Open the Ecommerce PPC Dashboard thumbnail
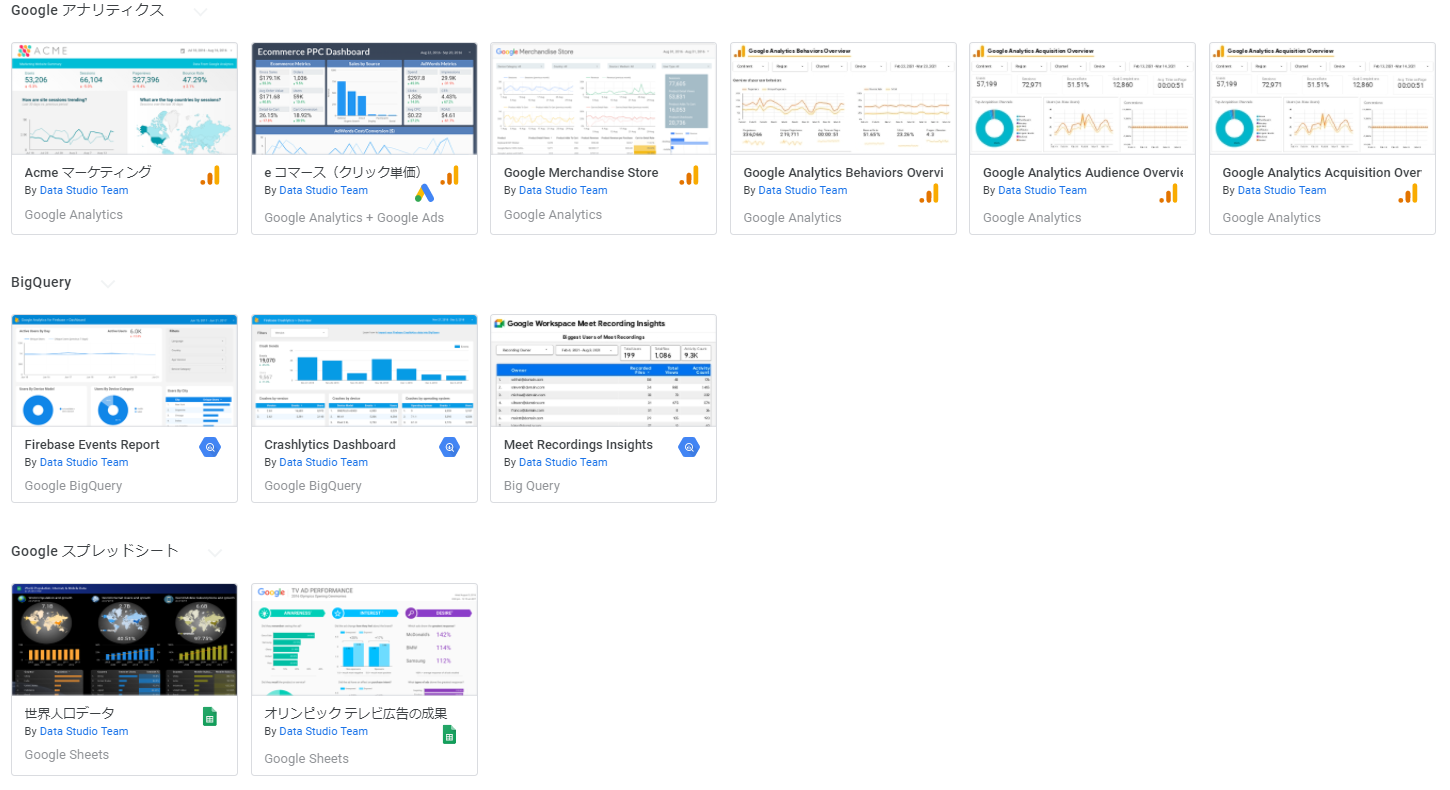The width and height of the screenshot is (1450, 790). click(x=364, y=99)
